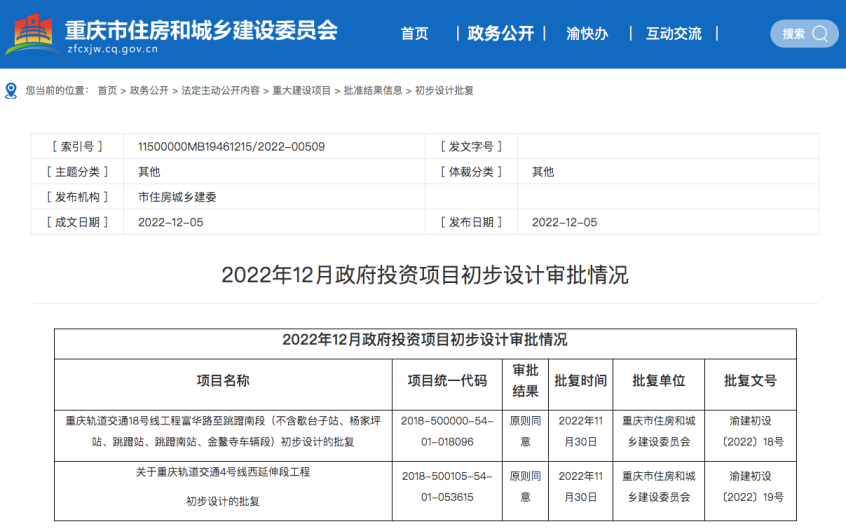Click the 搜索 search box
846x531 pixels.
point(804,33)
